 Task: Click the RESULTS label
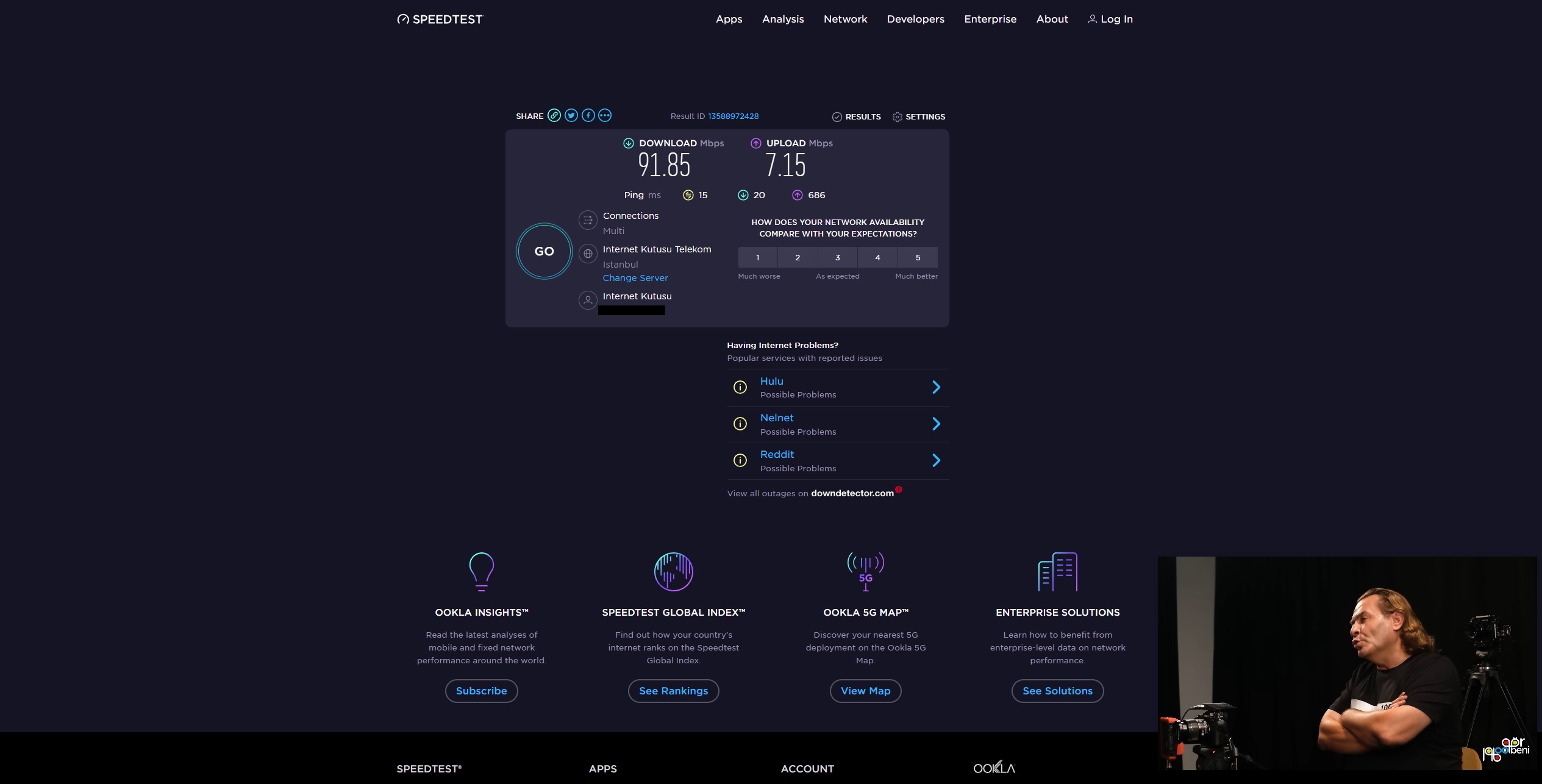click(863, 116)
